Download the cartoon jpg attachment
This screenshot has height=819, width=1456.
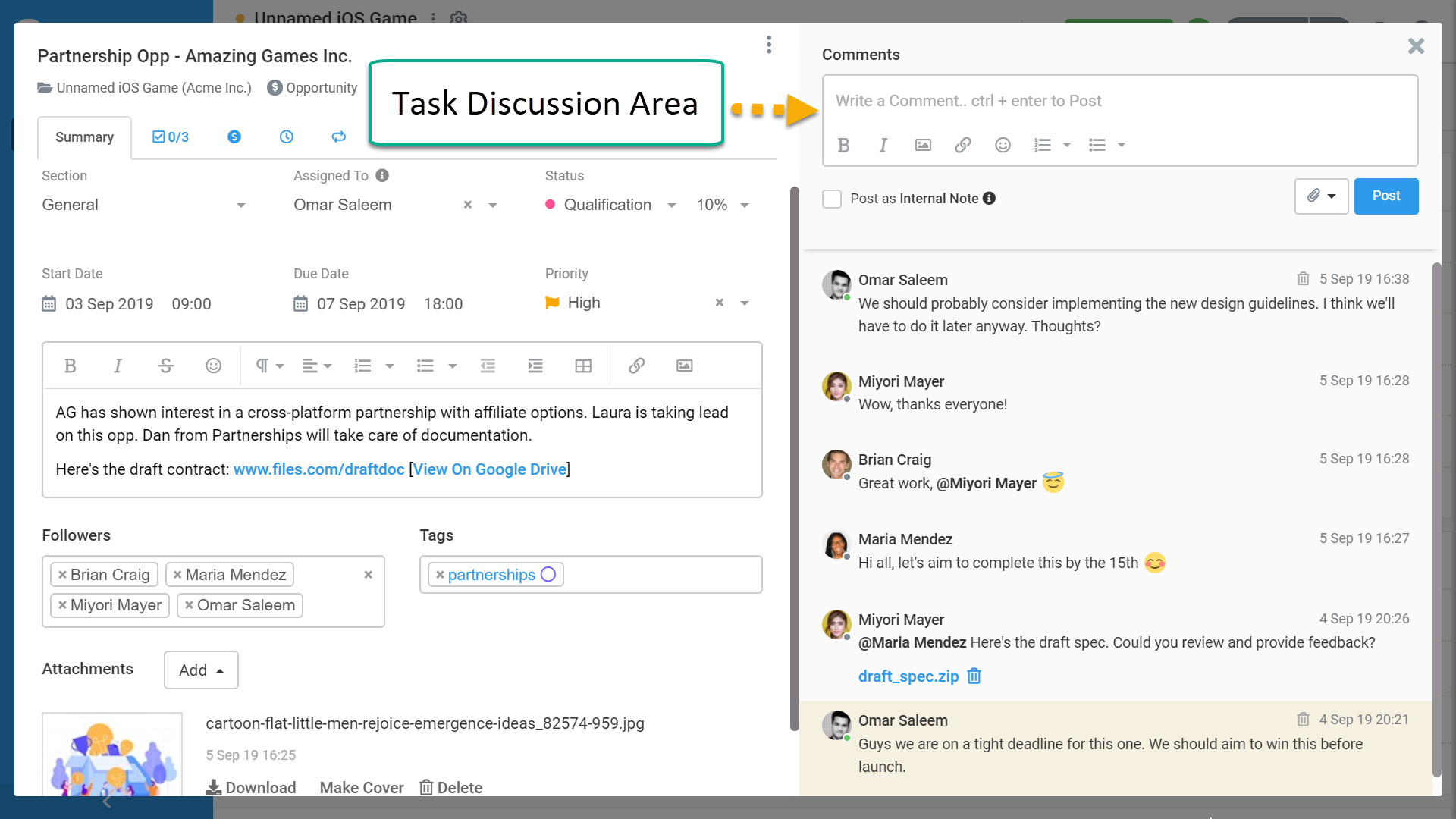251,787
